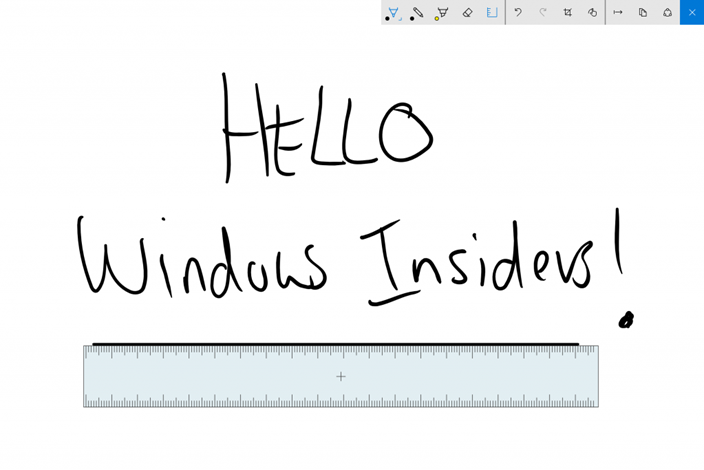The width and height of the screenshot is (704, 470).
Task: Click the yellow highlighter color dot
Action: click(436, 19)
